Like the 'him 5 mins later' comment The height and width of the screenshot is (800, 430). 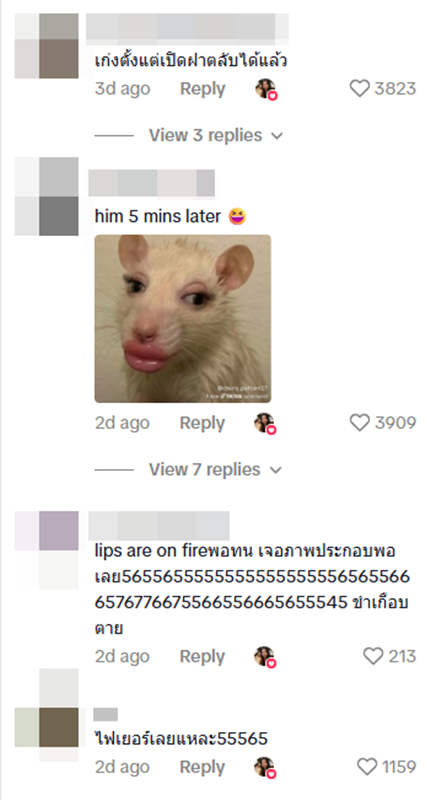coord(360,423)
